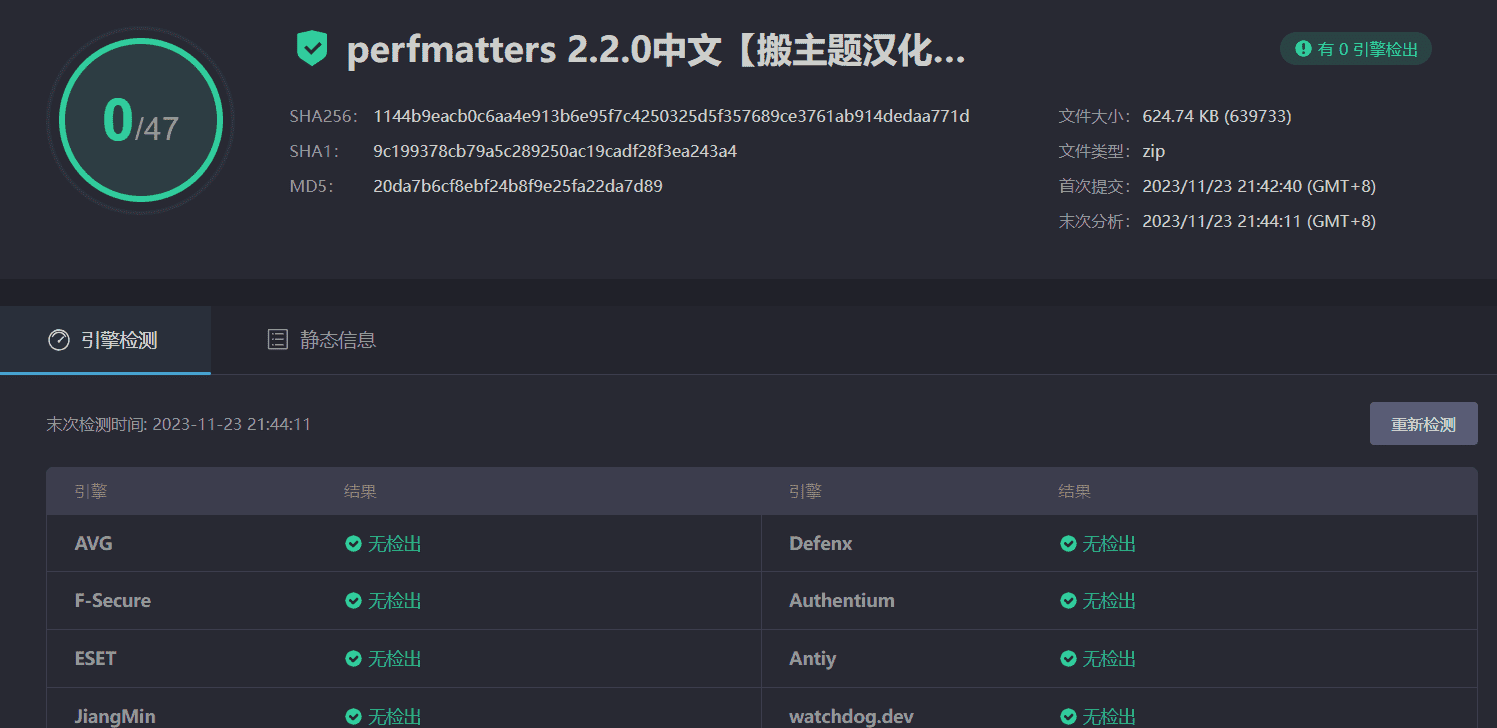Click the file type value zip

point(1154,152)
